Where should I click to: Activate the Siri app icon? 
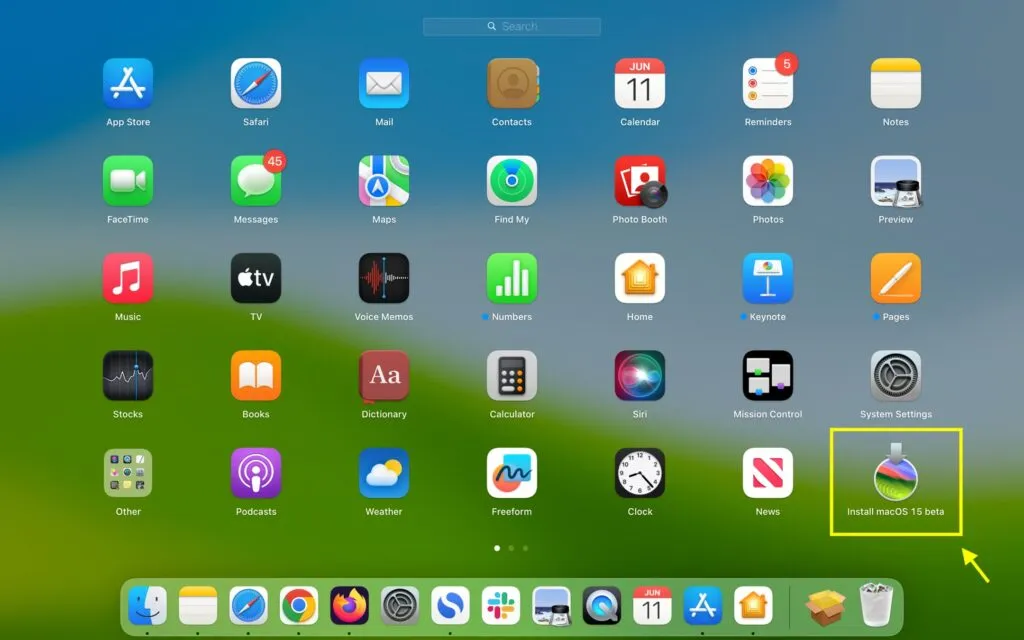(640, 376)
